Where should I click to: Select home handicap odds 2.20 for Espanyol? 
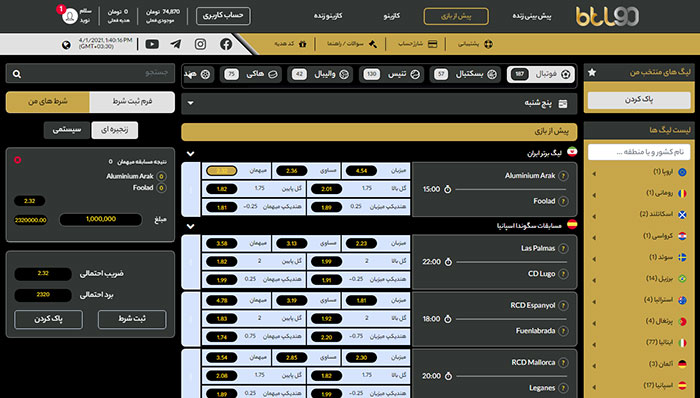tap(326, 337)
